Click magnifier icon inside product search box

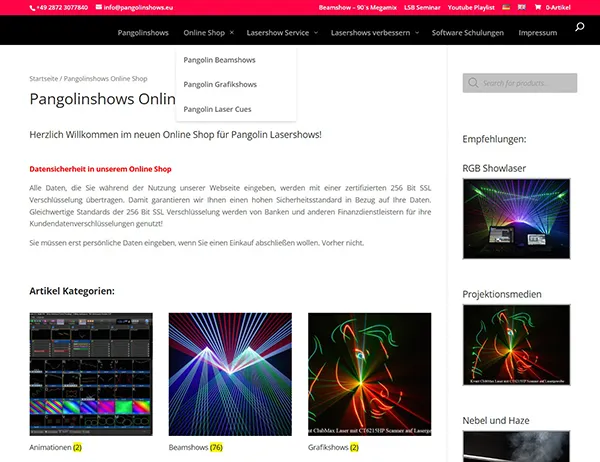(x=473, y=83)
